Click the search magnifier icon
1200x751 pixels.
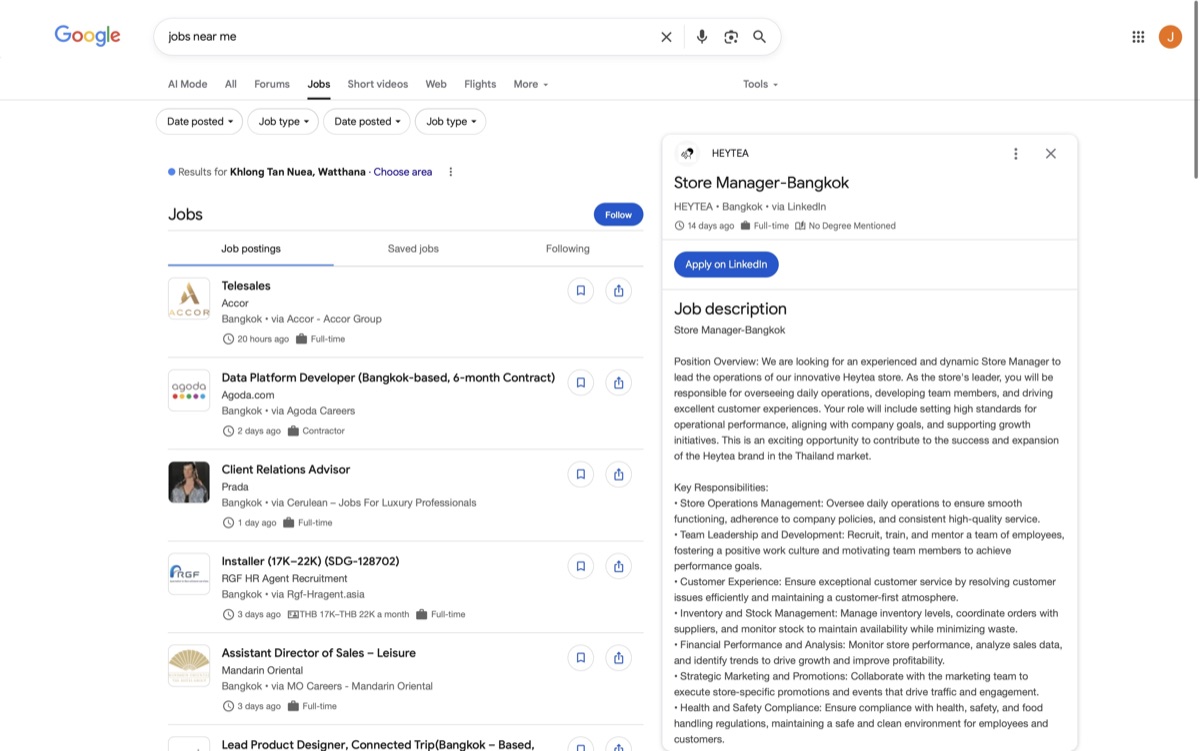(759, 36)
